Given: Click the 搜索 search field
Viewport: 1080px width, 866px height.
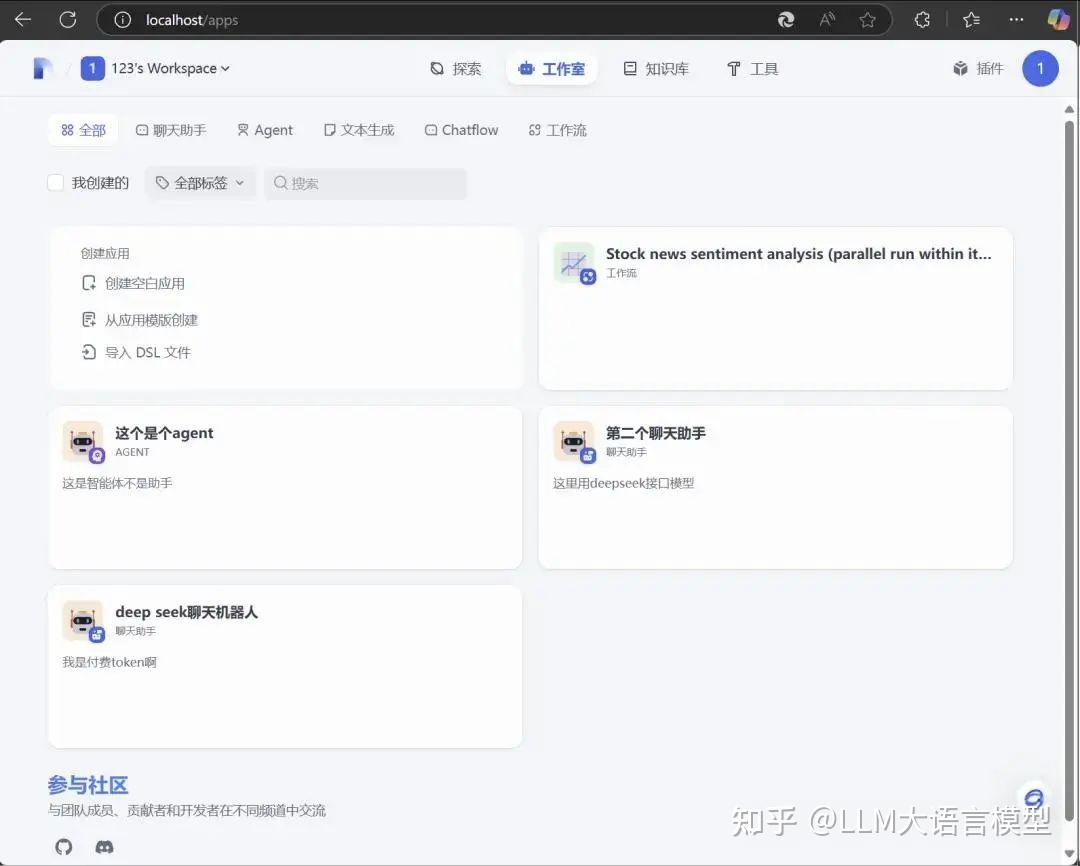Looking at the screenshot, I should pos(366,183).
